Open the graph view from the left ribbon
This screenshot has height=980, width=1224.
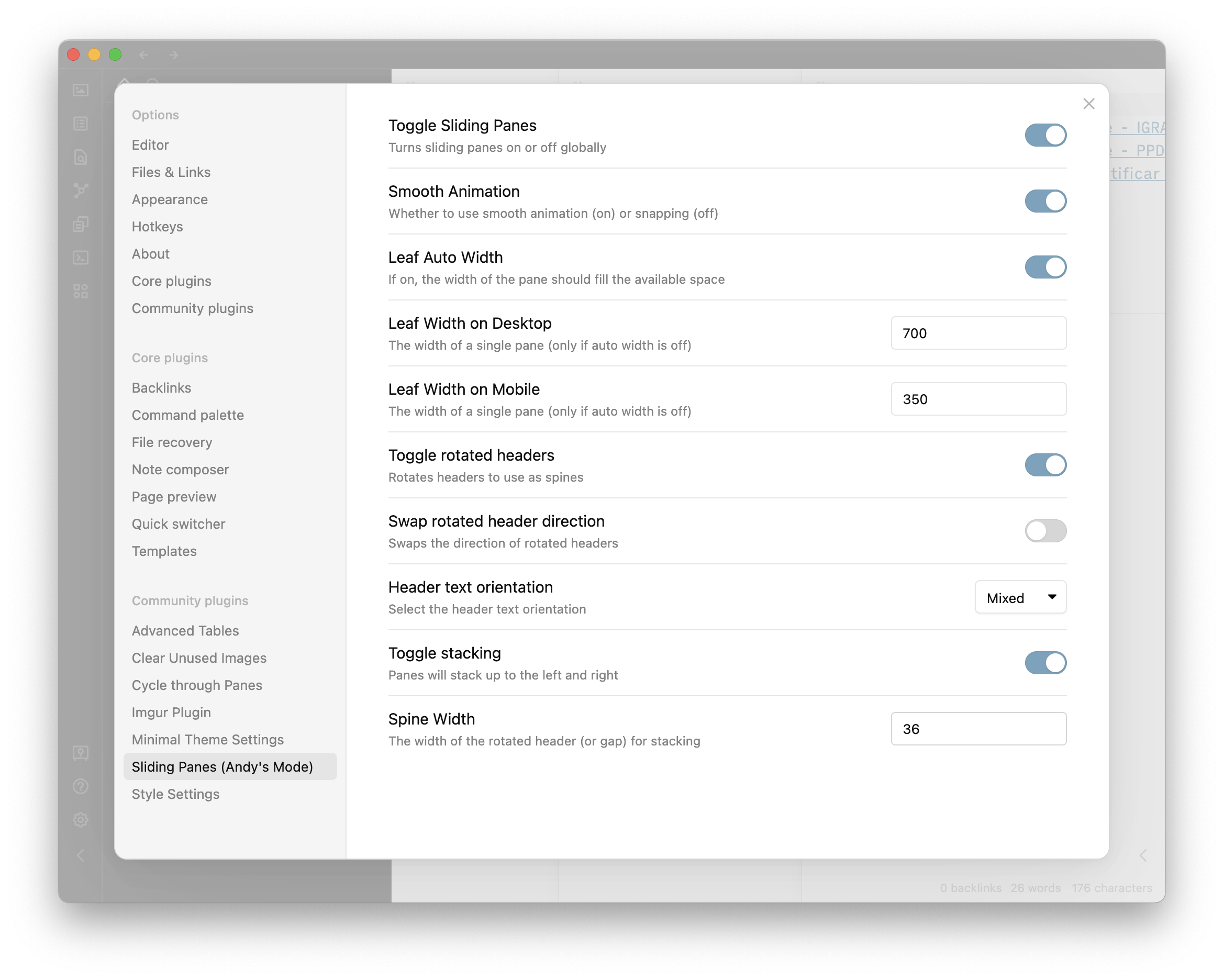click(x=81, y=191)
